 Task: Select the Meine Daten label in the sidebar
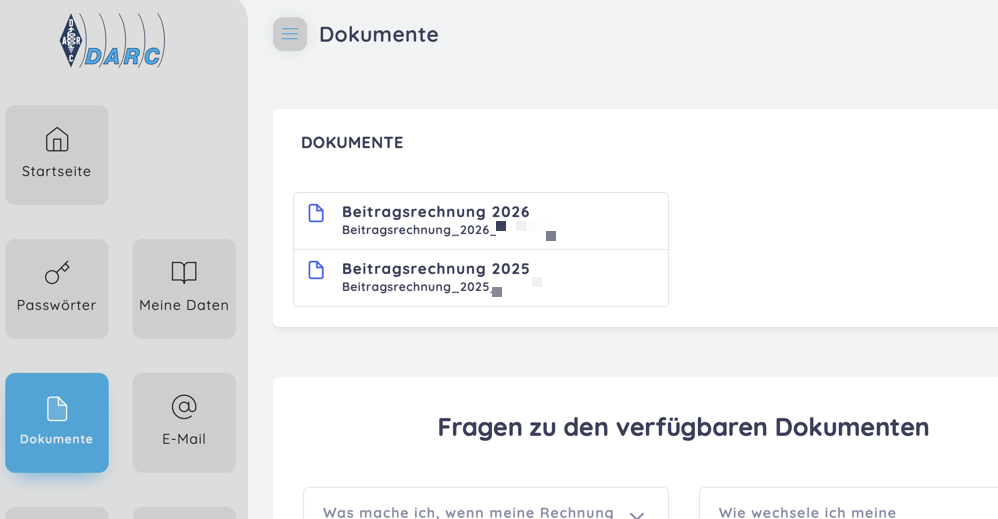coord(184,305)
